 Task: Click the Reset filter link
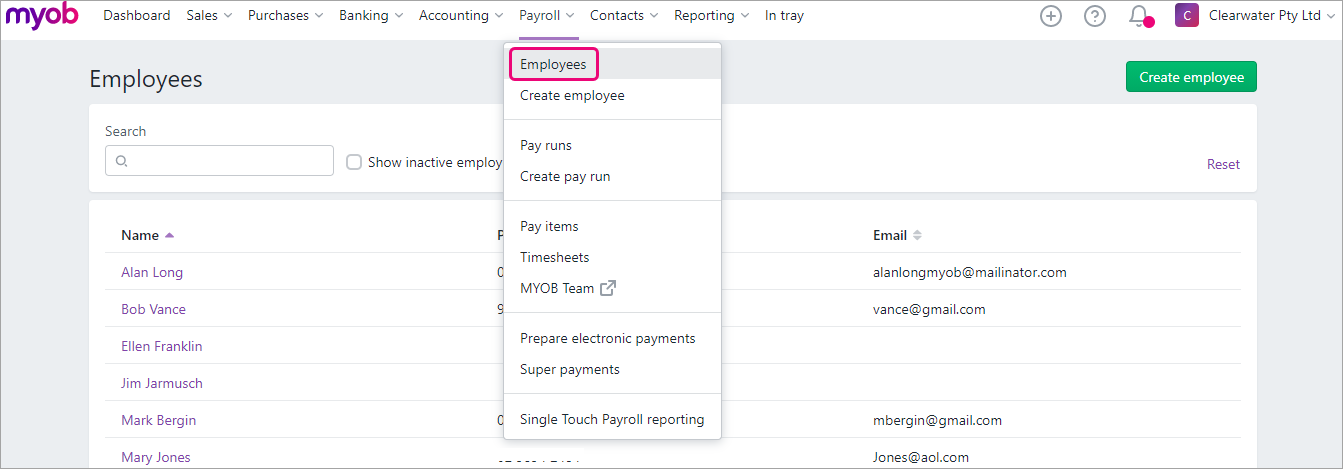[x=1222, y=164]
